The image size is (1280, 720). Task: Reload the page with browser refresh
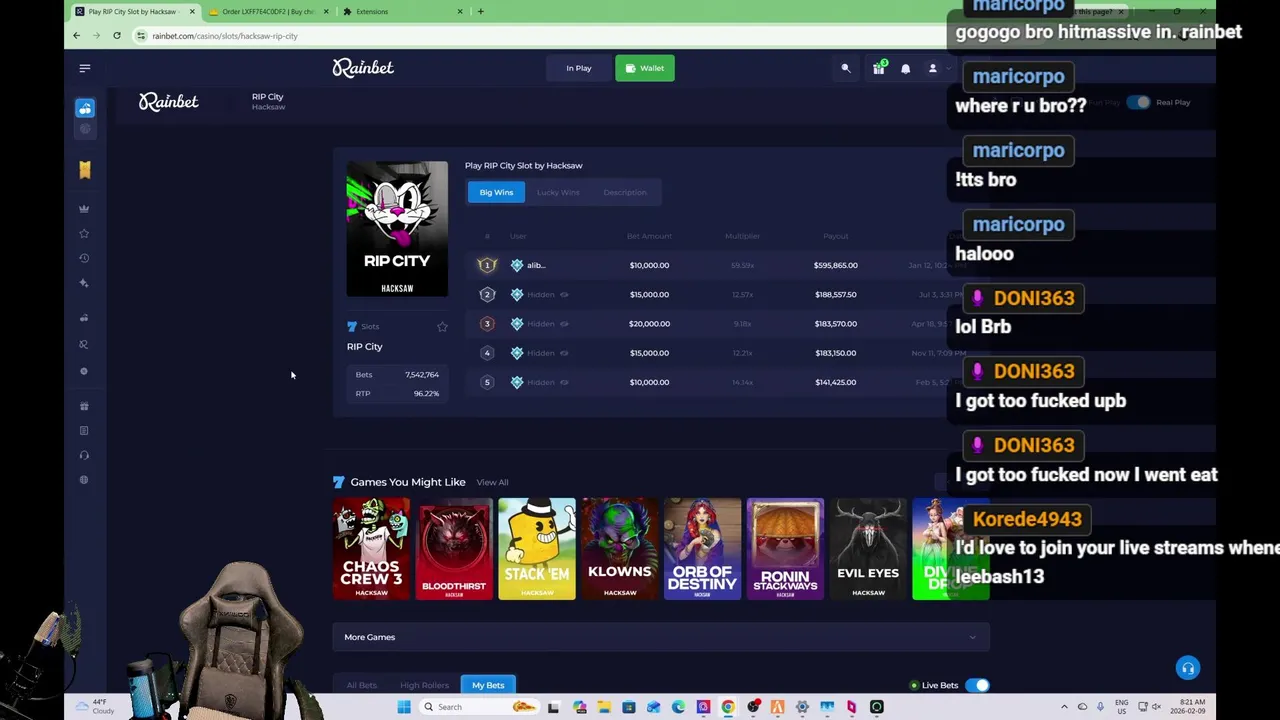tap(117, 36)
